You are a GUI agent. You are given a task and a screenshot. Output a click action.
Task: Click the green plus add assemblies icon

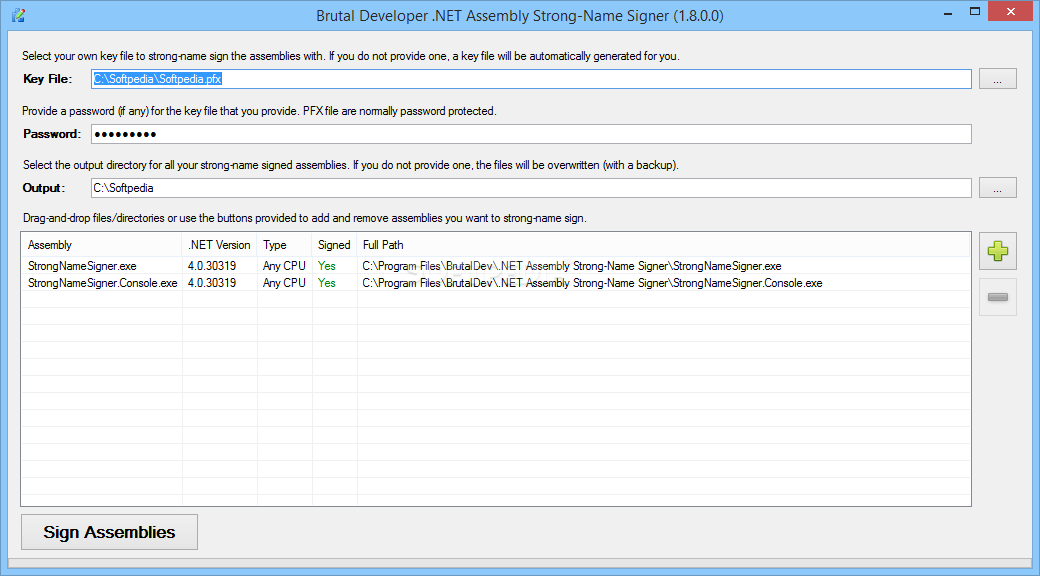click(998, 251)
